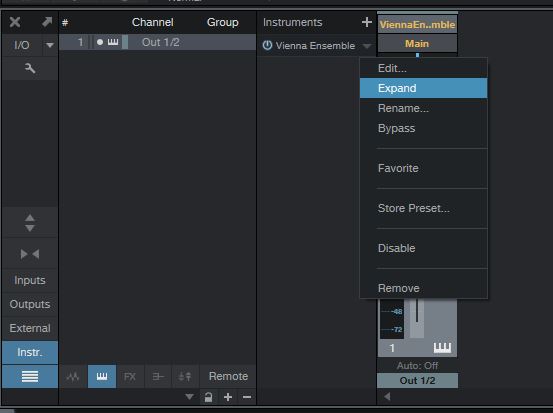Select Vienna Ensemble instrument entry
Viewport: 553px width, 413px height.
tap(315, 45)
